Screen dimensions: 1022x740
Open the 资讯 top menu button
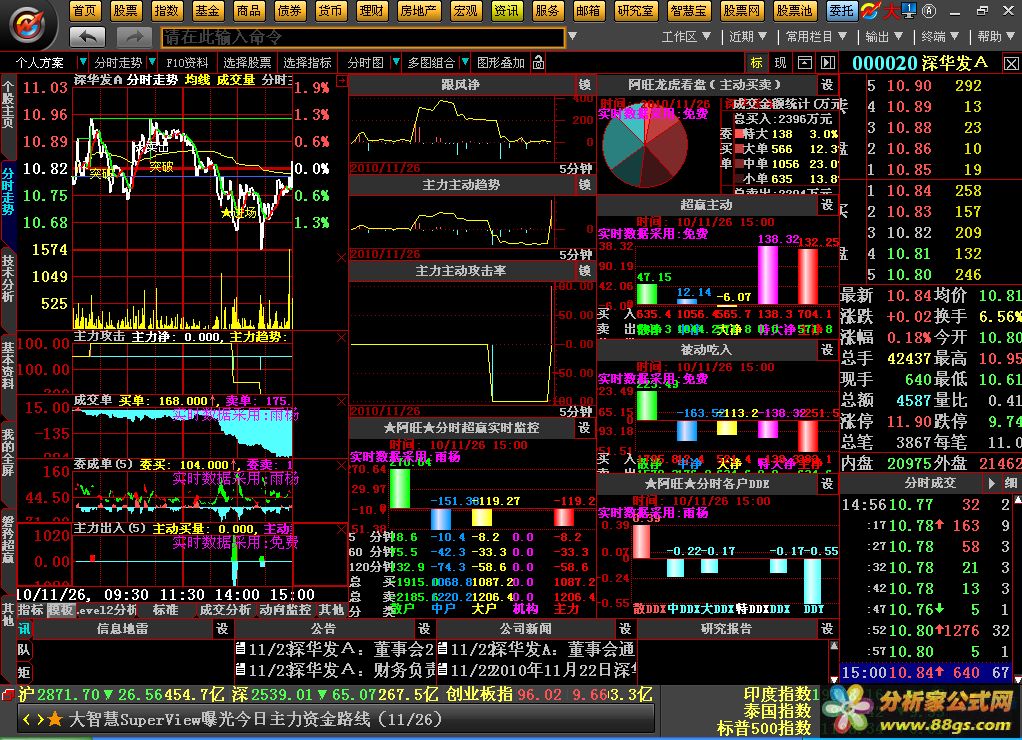(x=506, y=10)
